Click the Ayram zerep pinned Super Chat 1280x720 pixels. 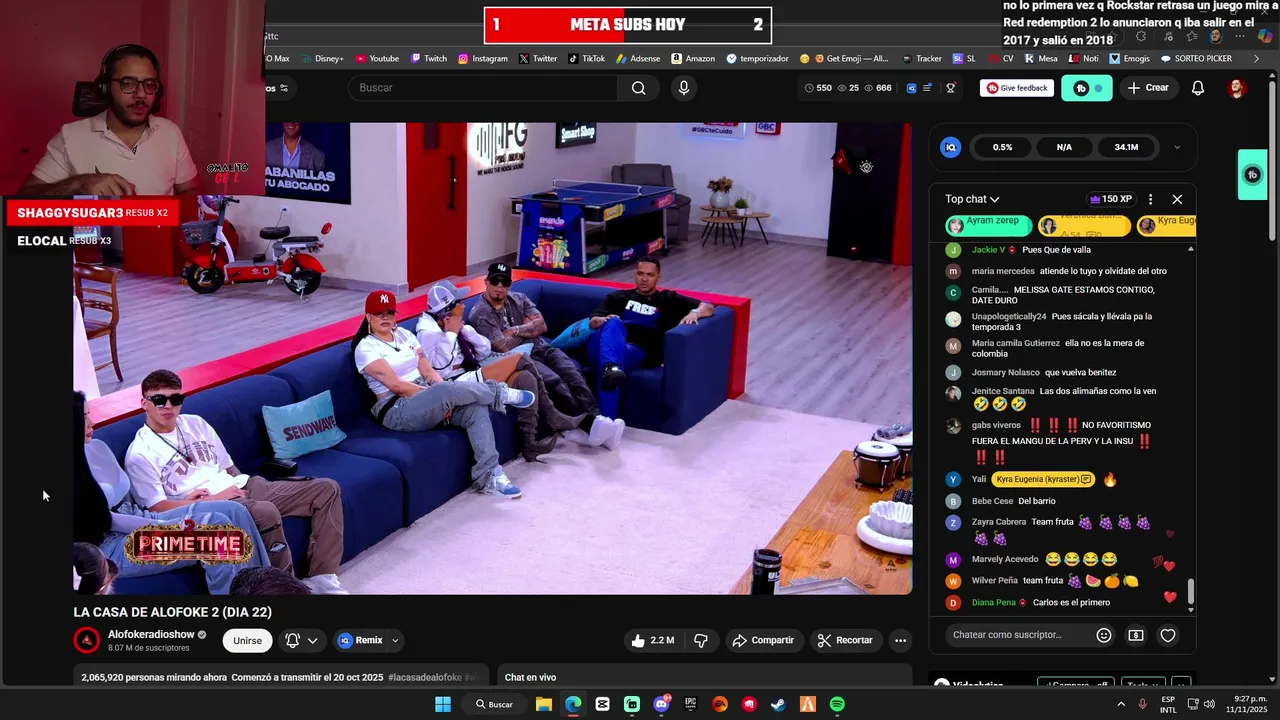tap(988, 225)
